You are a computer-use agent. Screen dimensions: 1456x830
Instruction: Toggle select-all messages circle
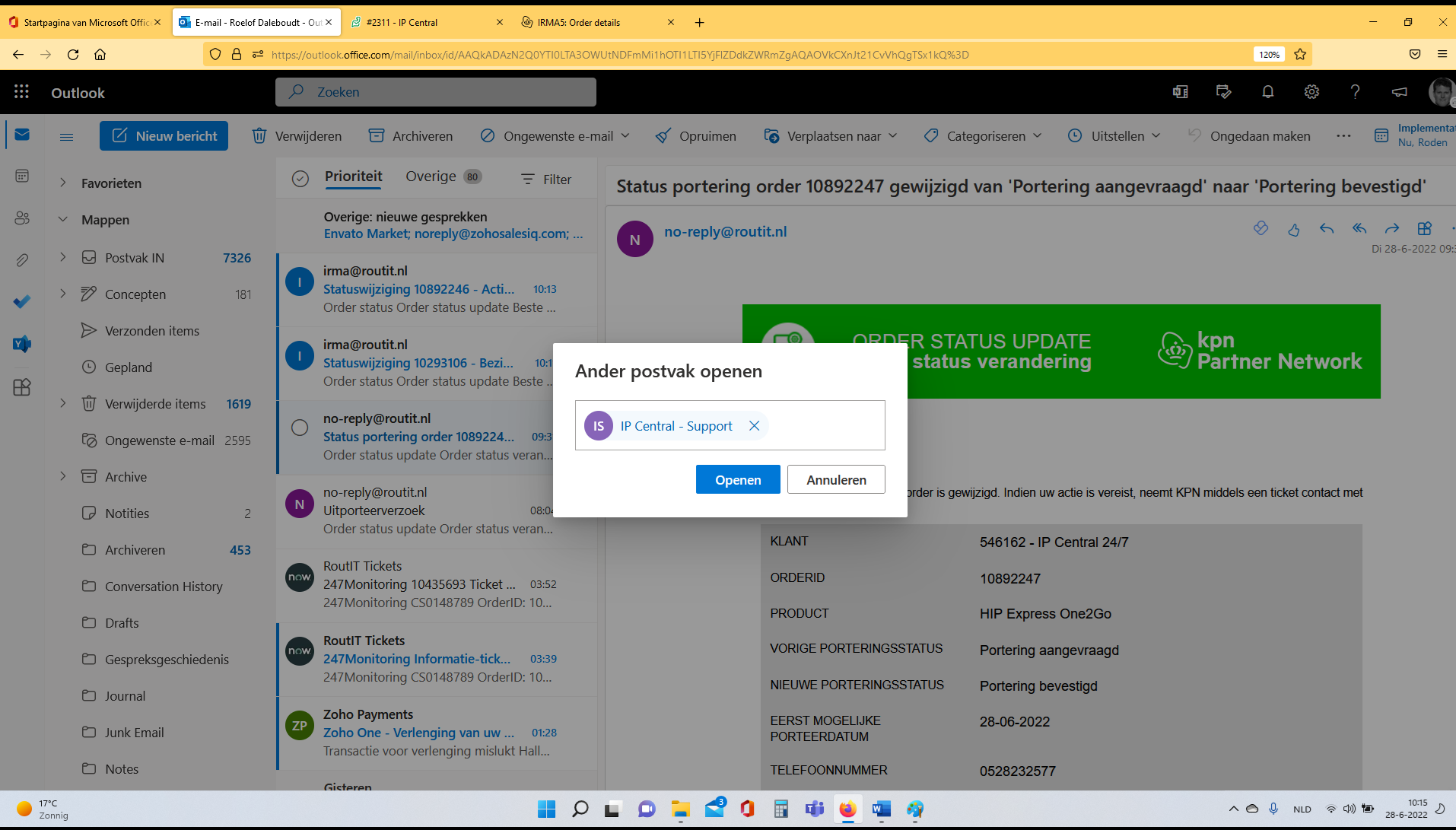coord(300,179)
